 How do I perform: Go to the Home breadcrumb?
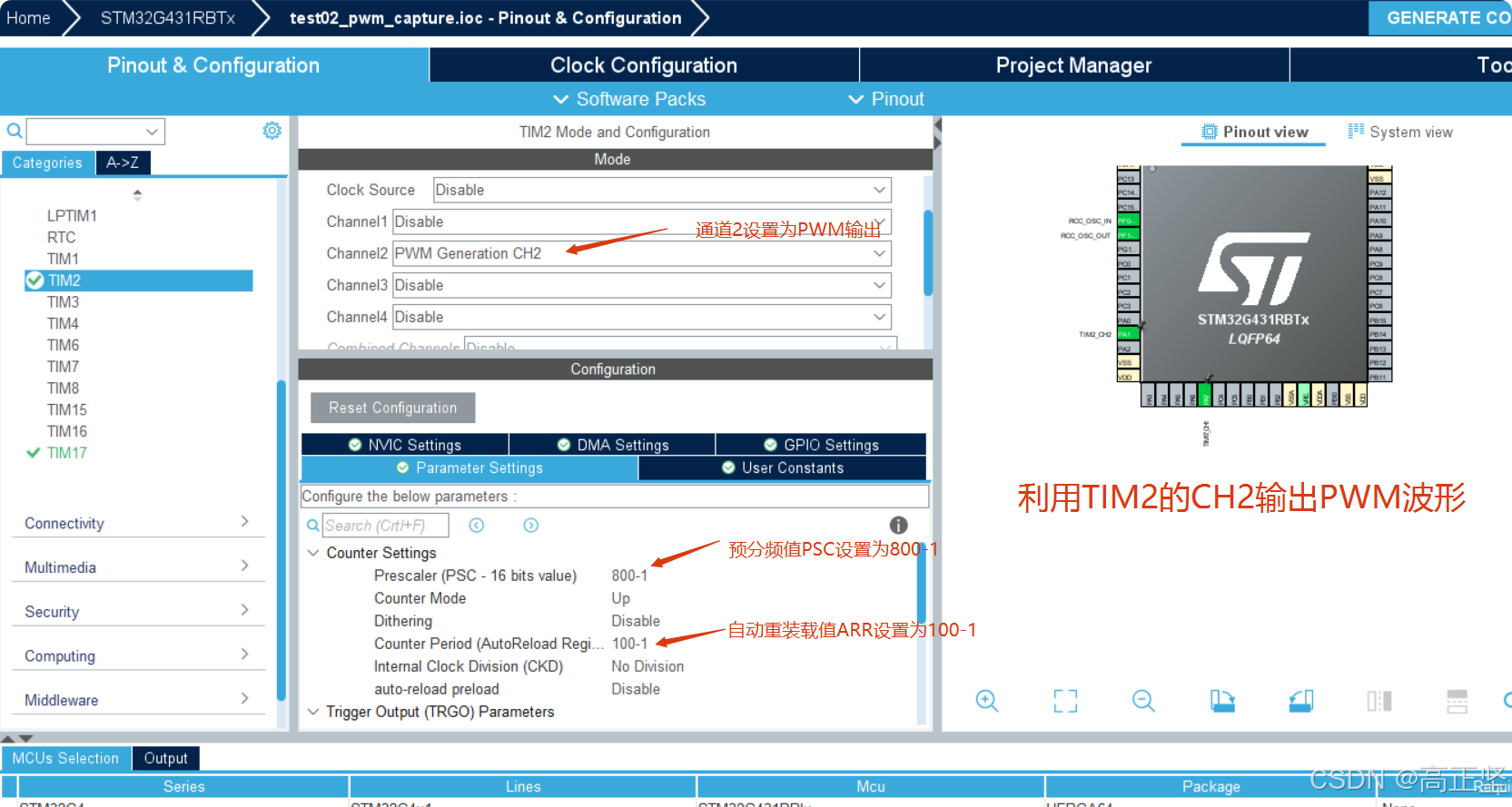pyautogui.click(x=29, y=18)
